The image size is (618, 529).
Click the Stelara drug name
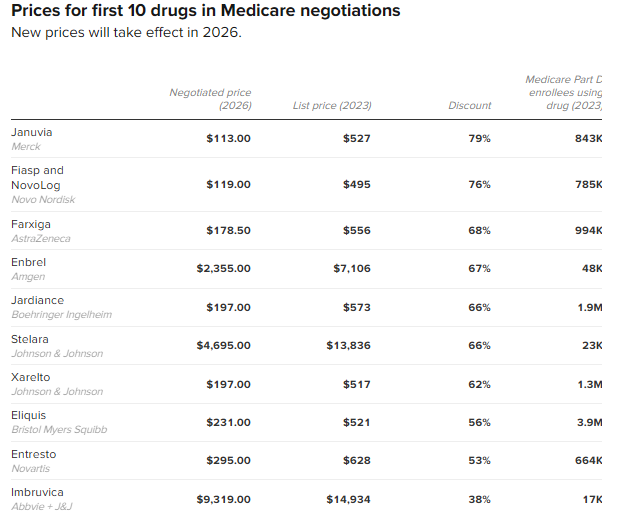29,339
